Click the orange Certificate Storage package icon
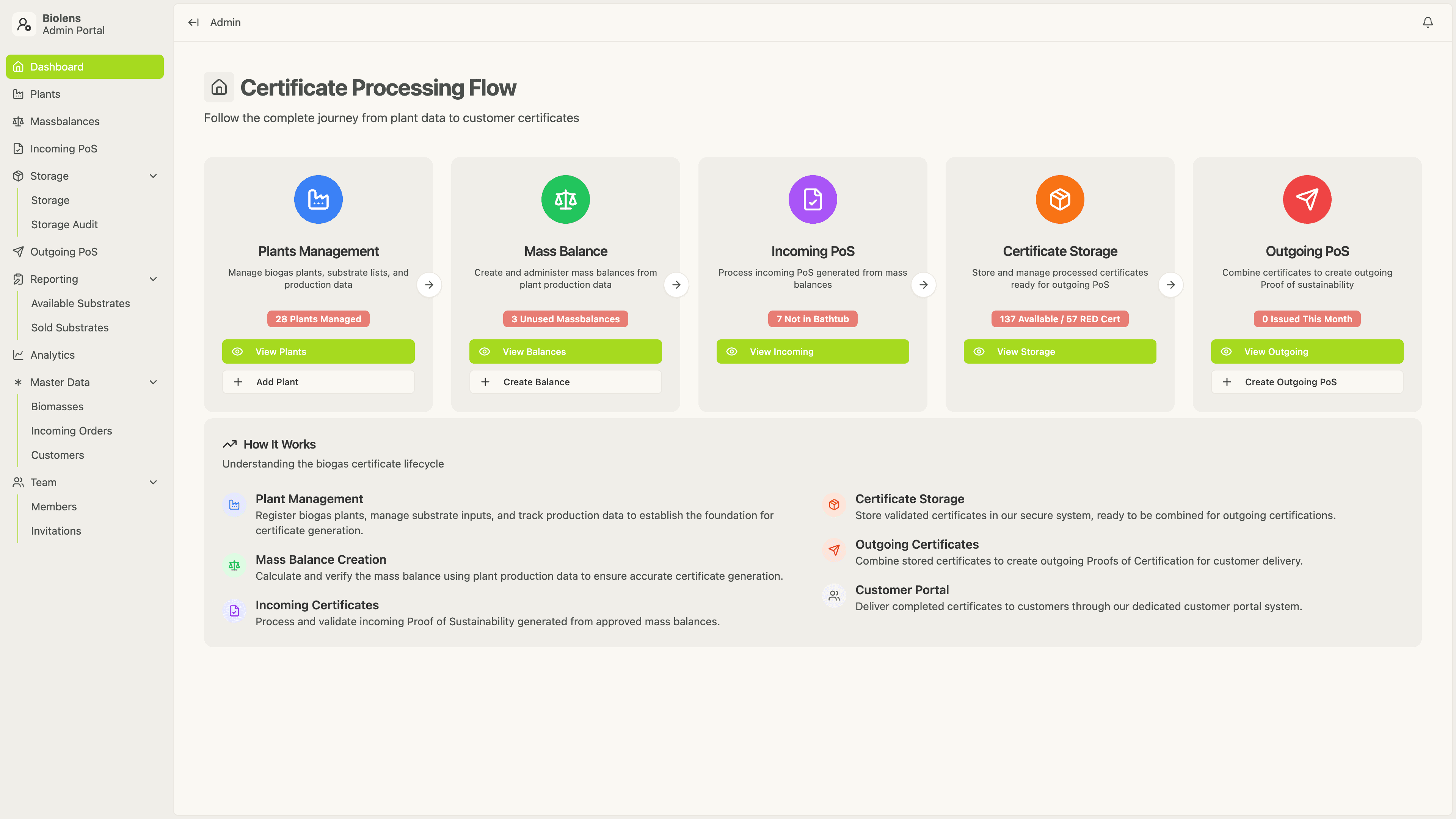 click(x=1059, y=199)
